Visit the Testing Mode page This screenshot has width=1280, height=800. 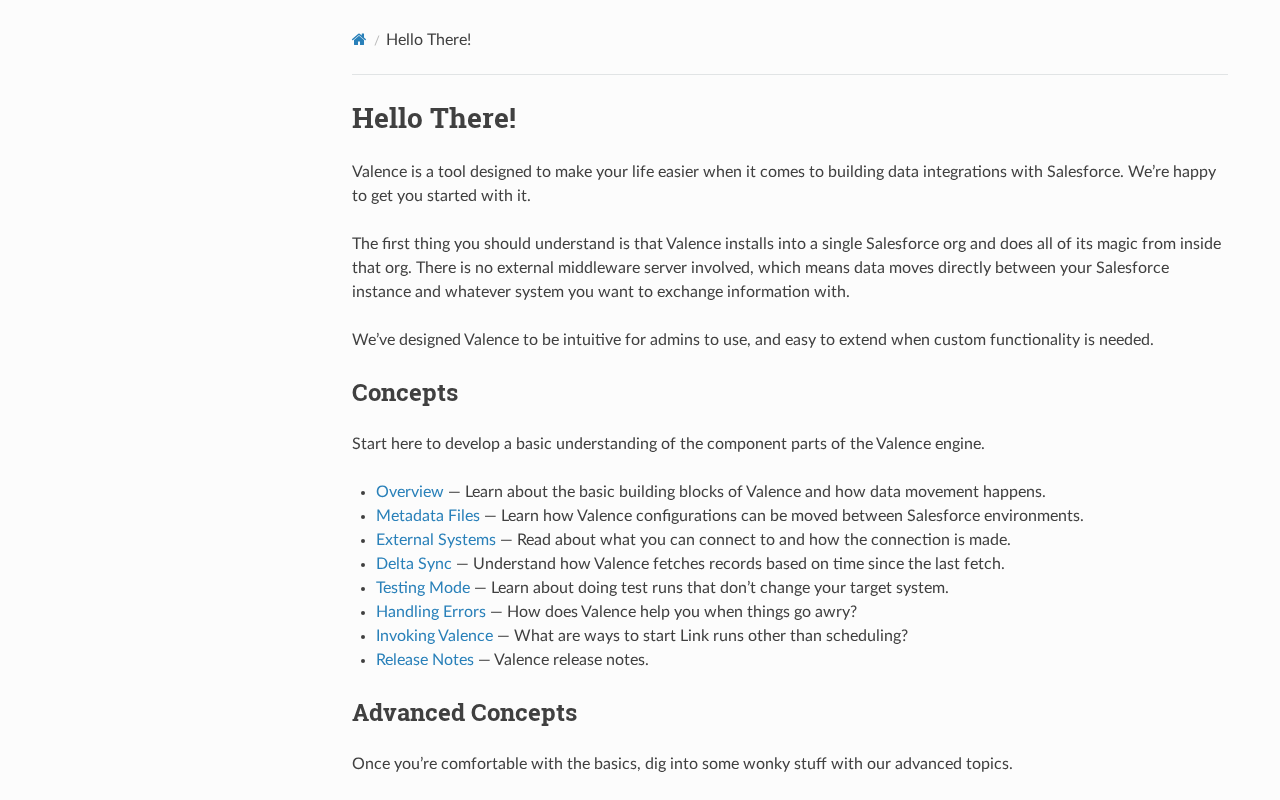click(423, 588)
